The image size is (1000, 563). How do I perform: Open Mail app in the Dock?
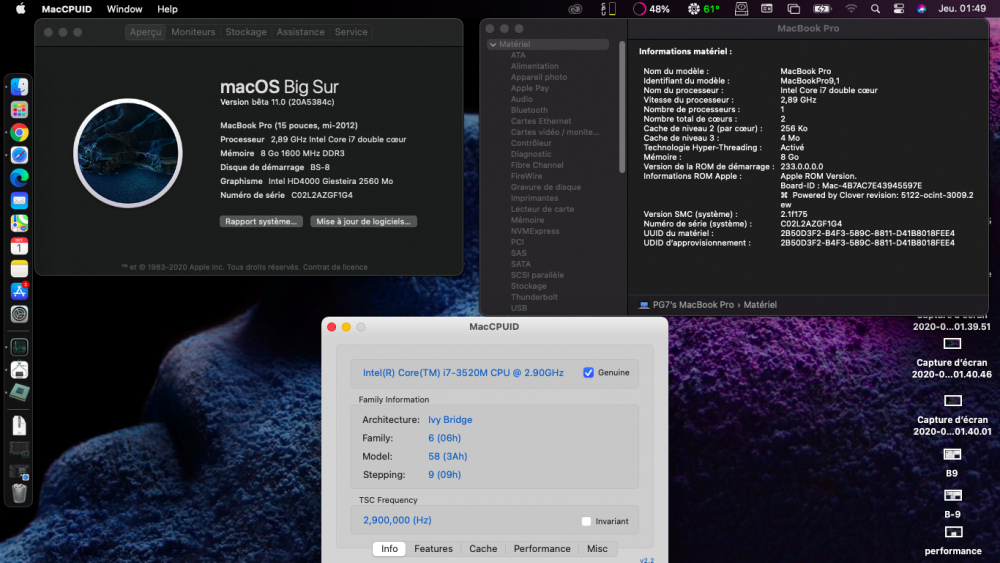click(19, 200)
